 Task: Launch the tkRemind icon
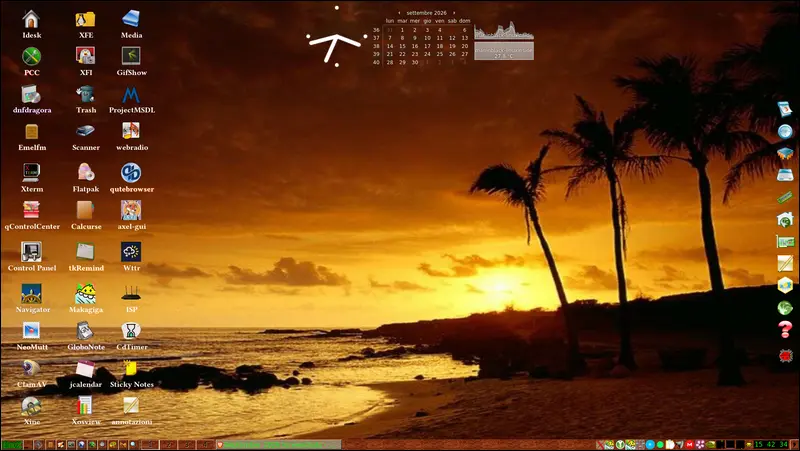point(85,252)
